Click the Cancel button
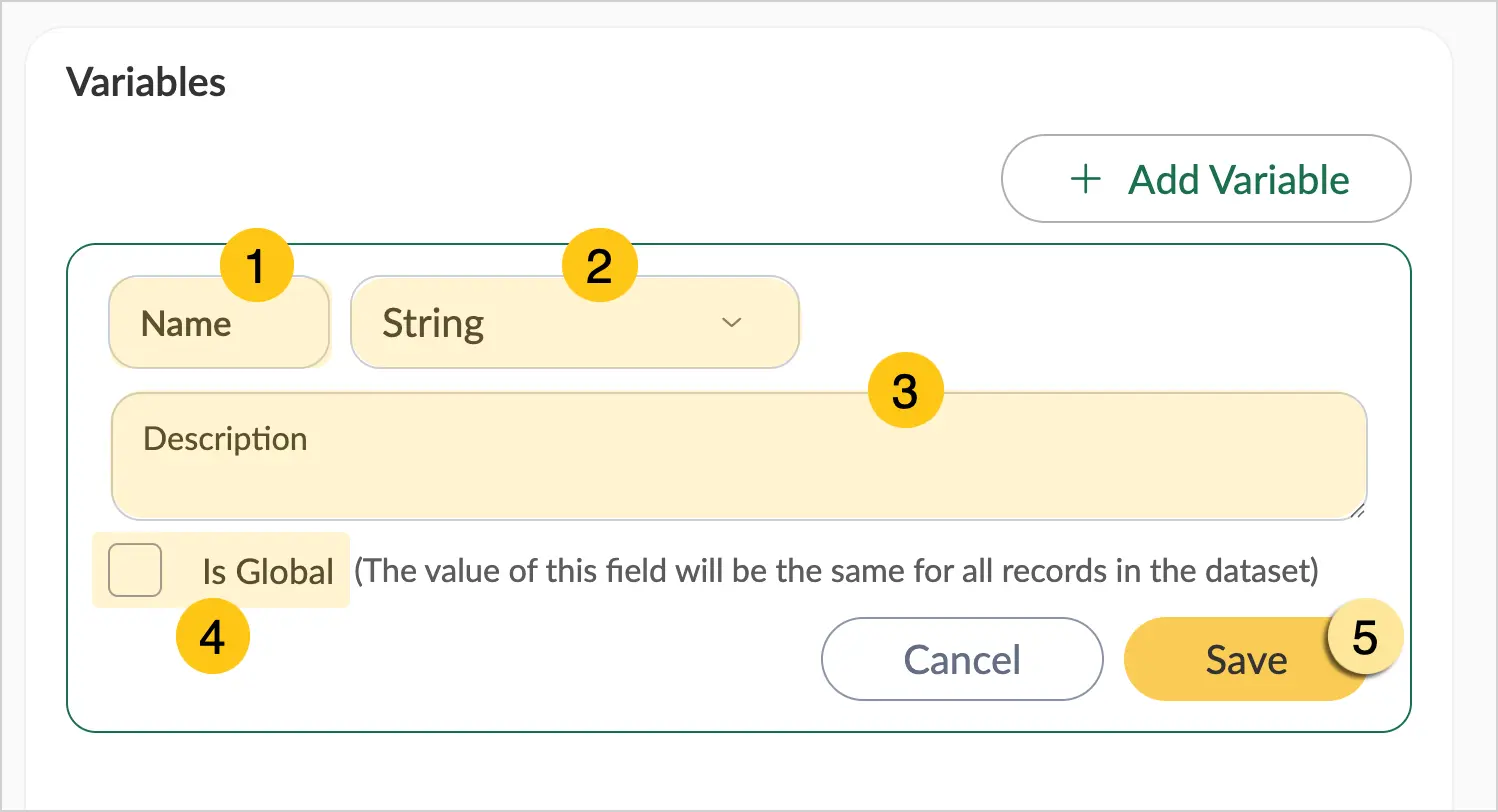The image size is (1498, 812). pyautogui.click(x=962, y=659)
